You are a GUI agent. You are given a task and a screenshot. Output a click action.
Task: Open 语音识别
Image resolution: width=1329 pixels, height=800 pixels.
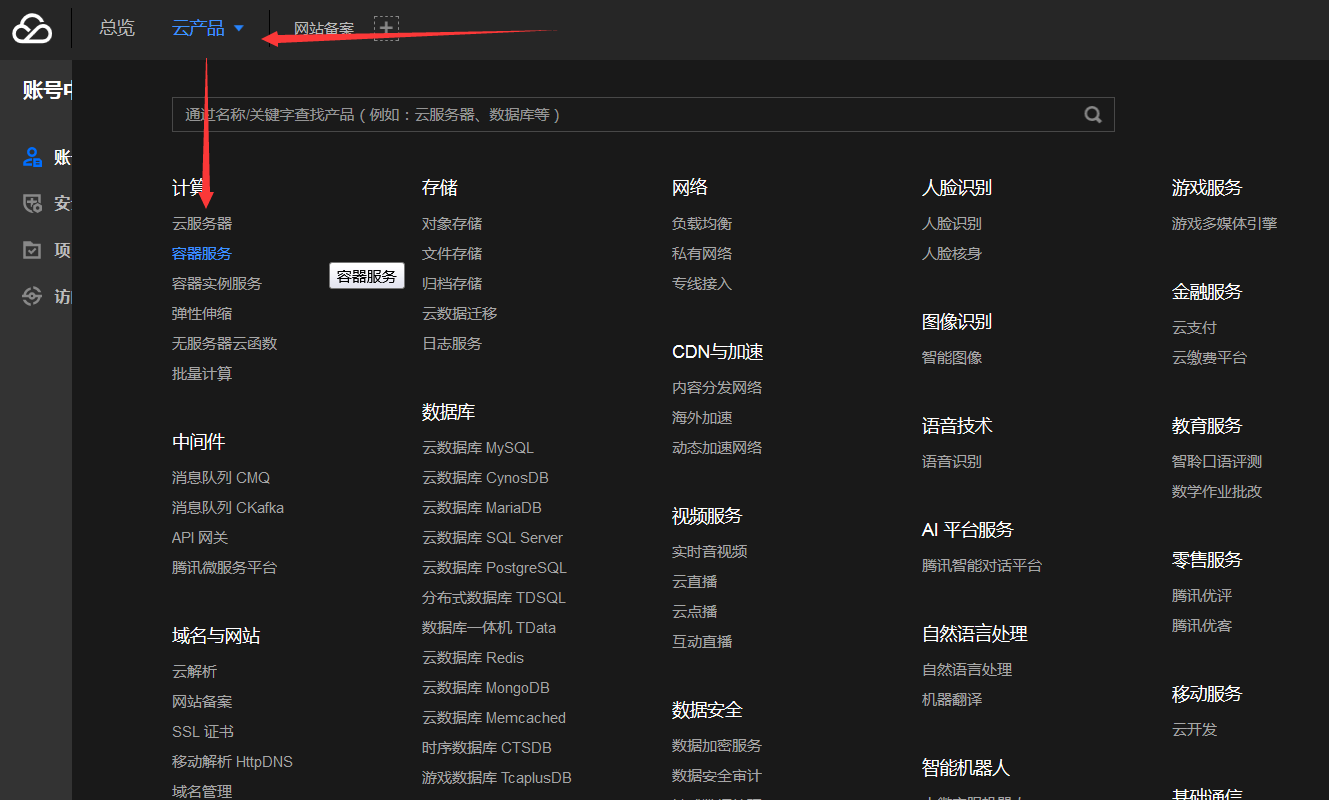[952, 461]
